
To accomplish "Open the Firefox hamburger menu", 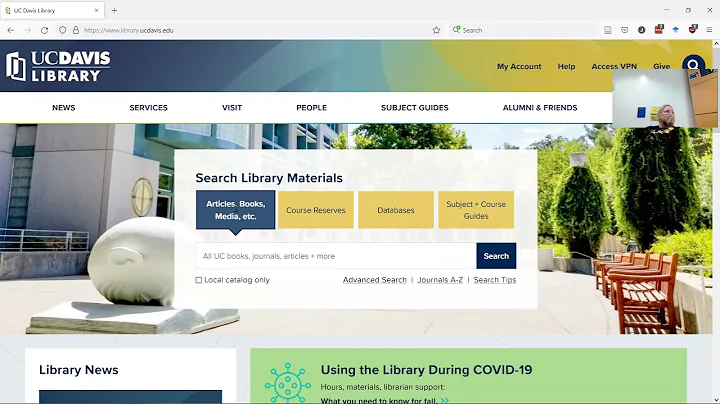I will [x=709, y=30].
